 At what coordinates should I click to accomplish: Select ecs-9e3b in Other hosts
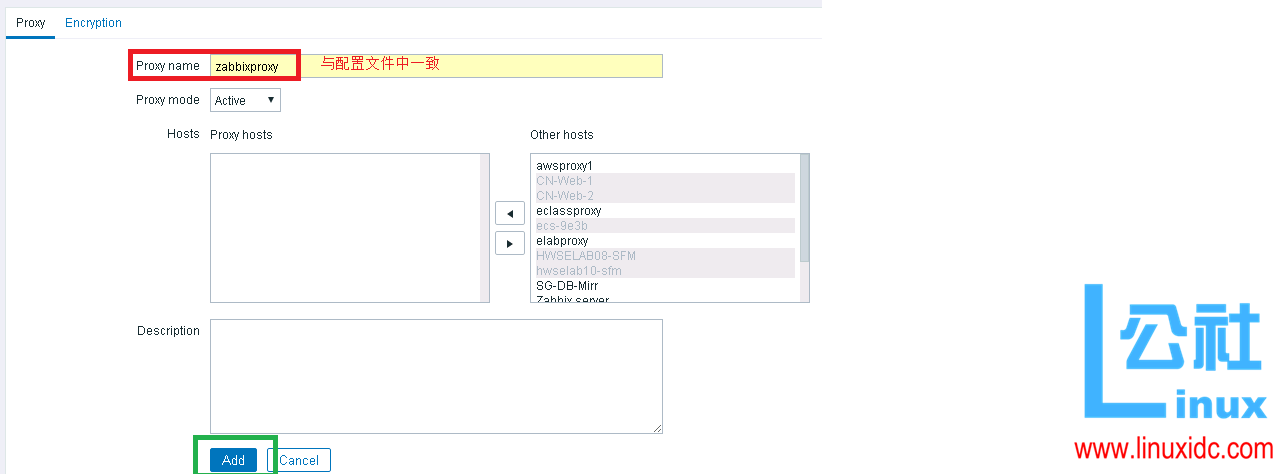pos(665,226)
